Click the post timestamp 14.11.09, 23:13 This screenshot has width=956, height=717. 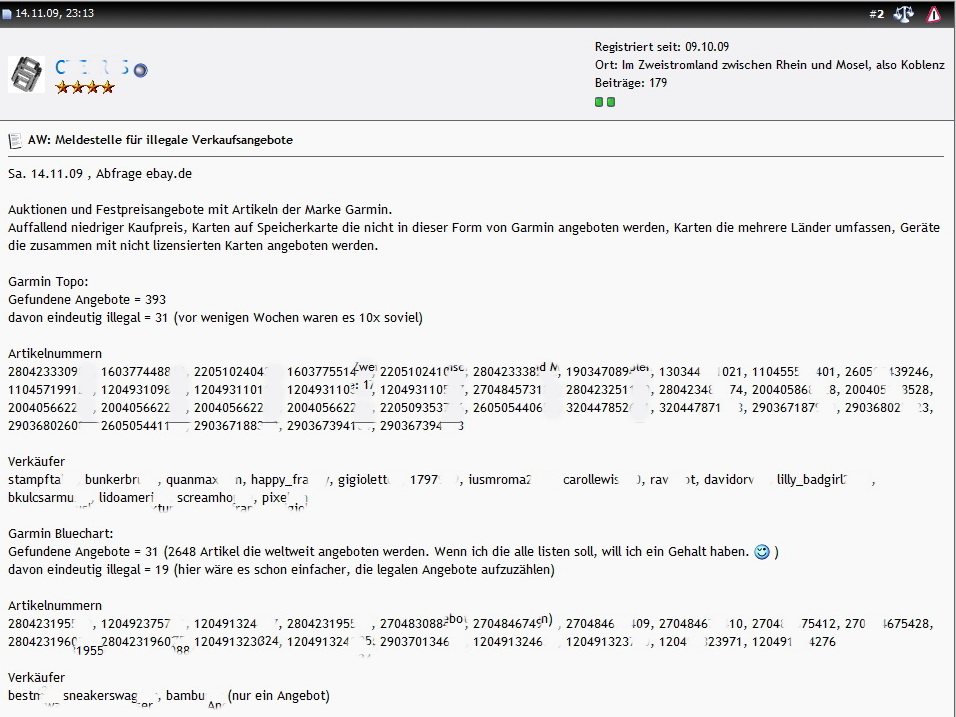(x=54, y=14)
